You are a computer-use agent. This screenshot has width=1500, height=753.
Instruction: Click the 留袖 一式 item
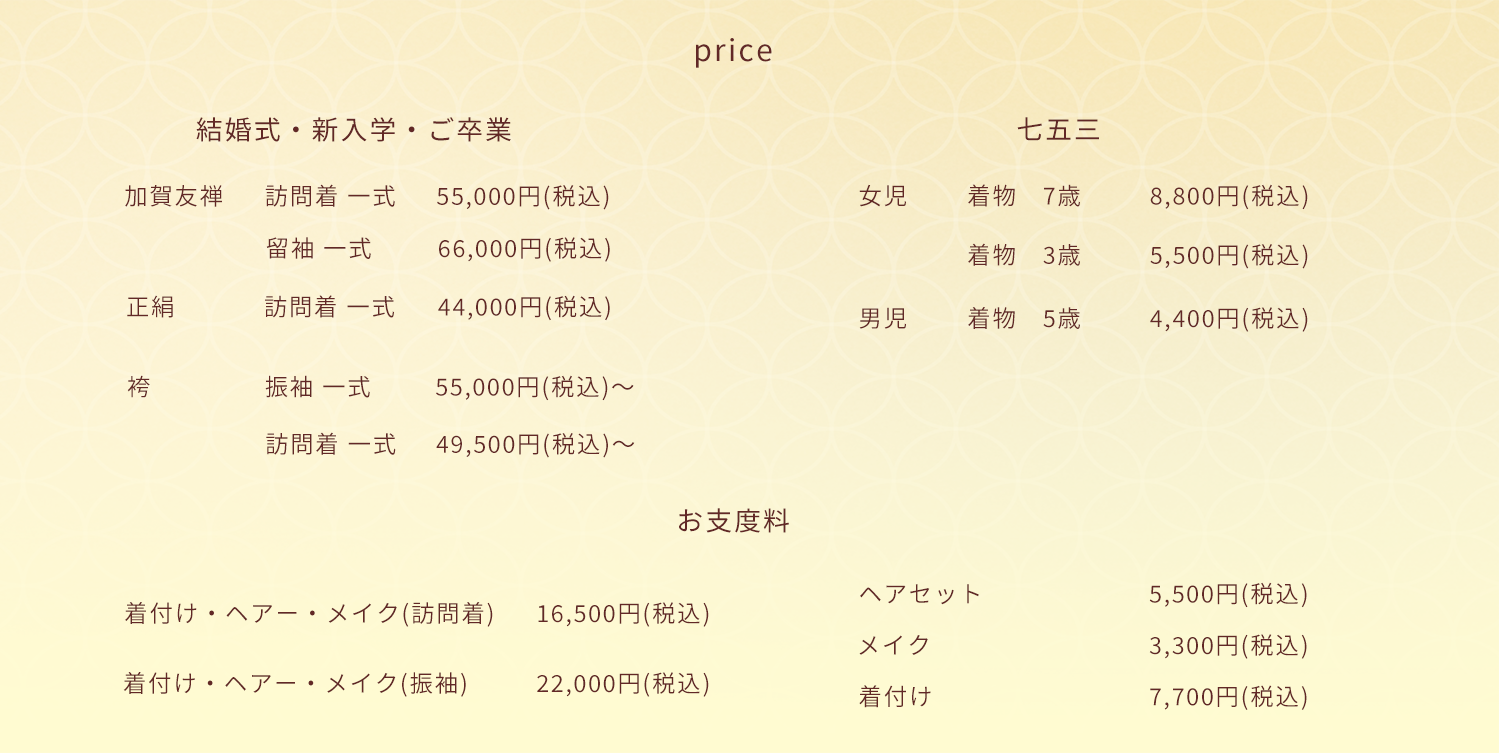[x=319, y=249]
